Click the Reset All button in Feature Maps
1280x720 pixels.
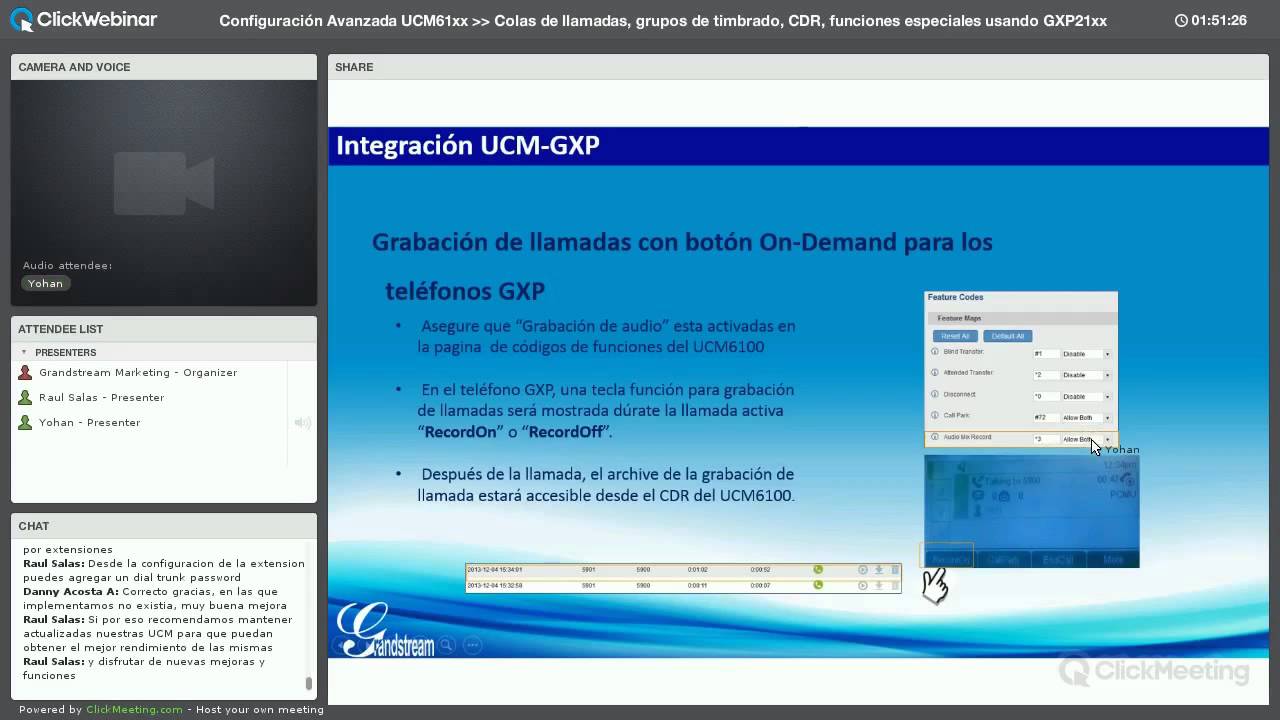[955, 336]
